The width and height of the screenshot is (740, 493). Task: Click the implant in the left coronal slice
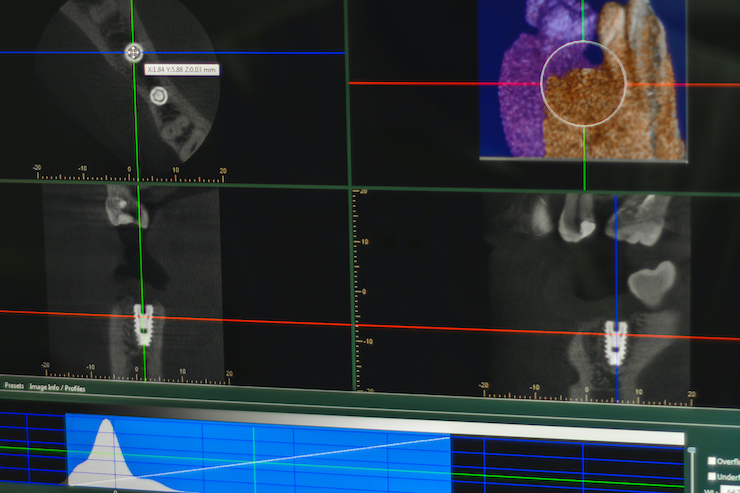(145, 324)
